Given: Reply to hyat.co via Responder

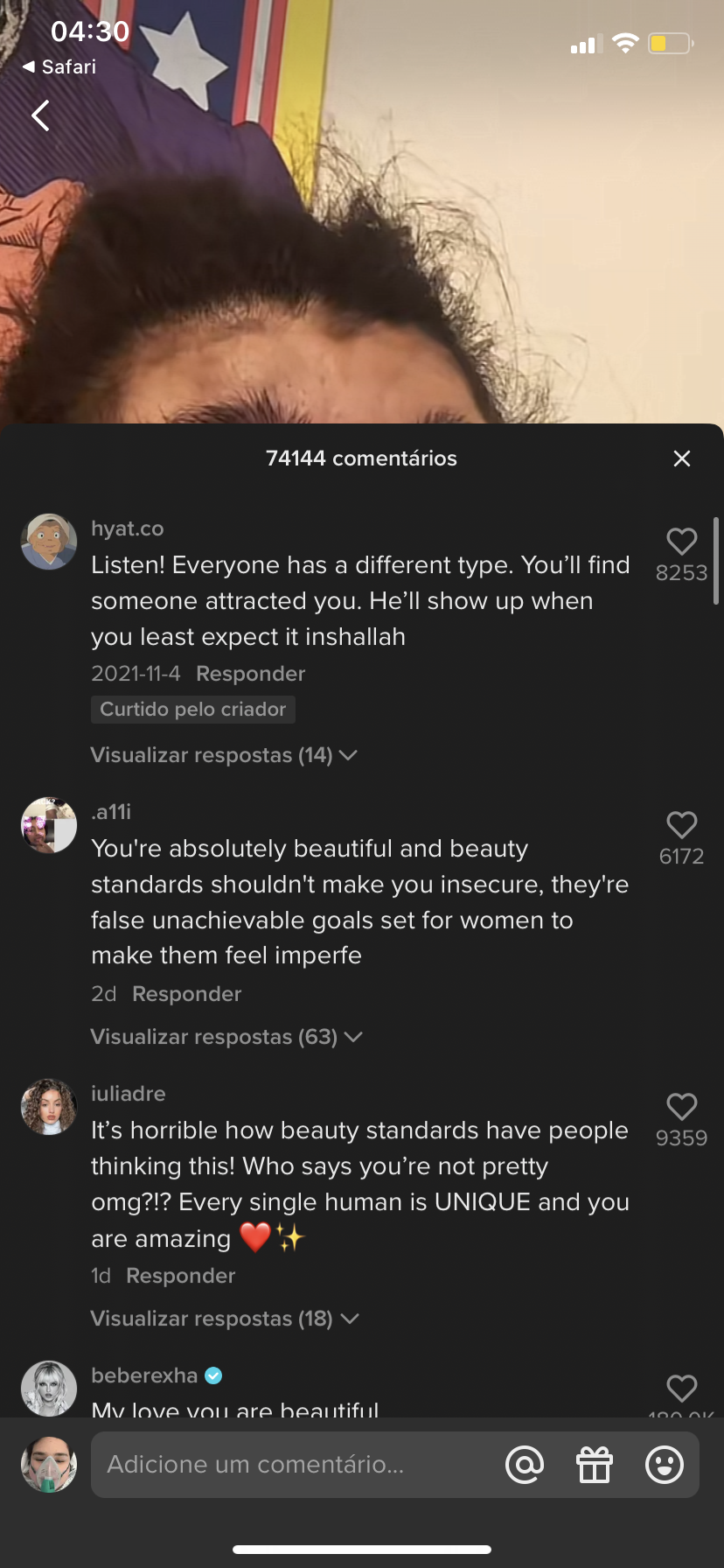Looking at the screenshot, I should point(250,674).
